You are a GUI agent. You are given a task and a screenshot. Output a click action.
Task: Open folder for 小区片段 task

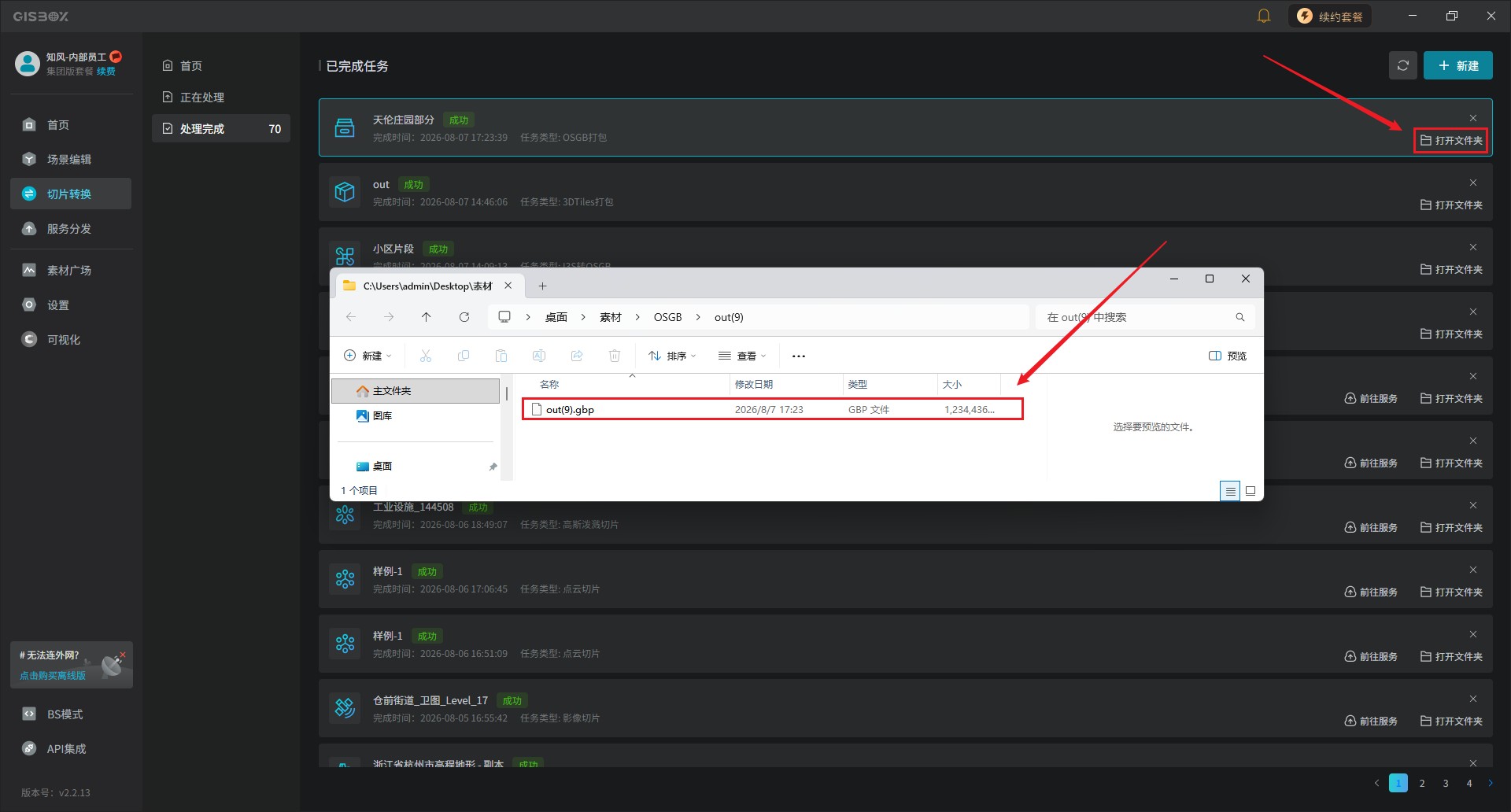pyautogui.click(x=1451, y=270)
